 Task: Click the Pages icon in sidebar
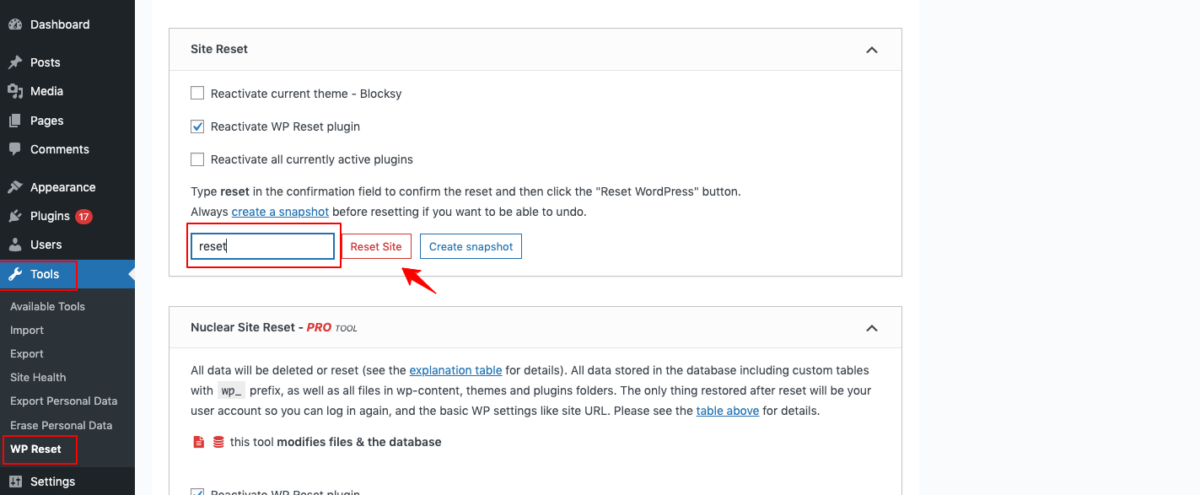point(15,121)
